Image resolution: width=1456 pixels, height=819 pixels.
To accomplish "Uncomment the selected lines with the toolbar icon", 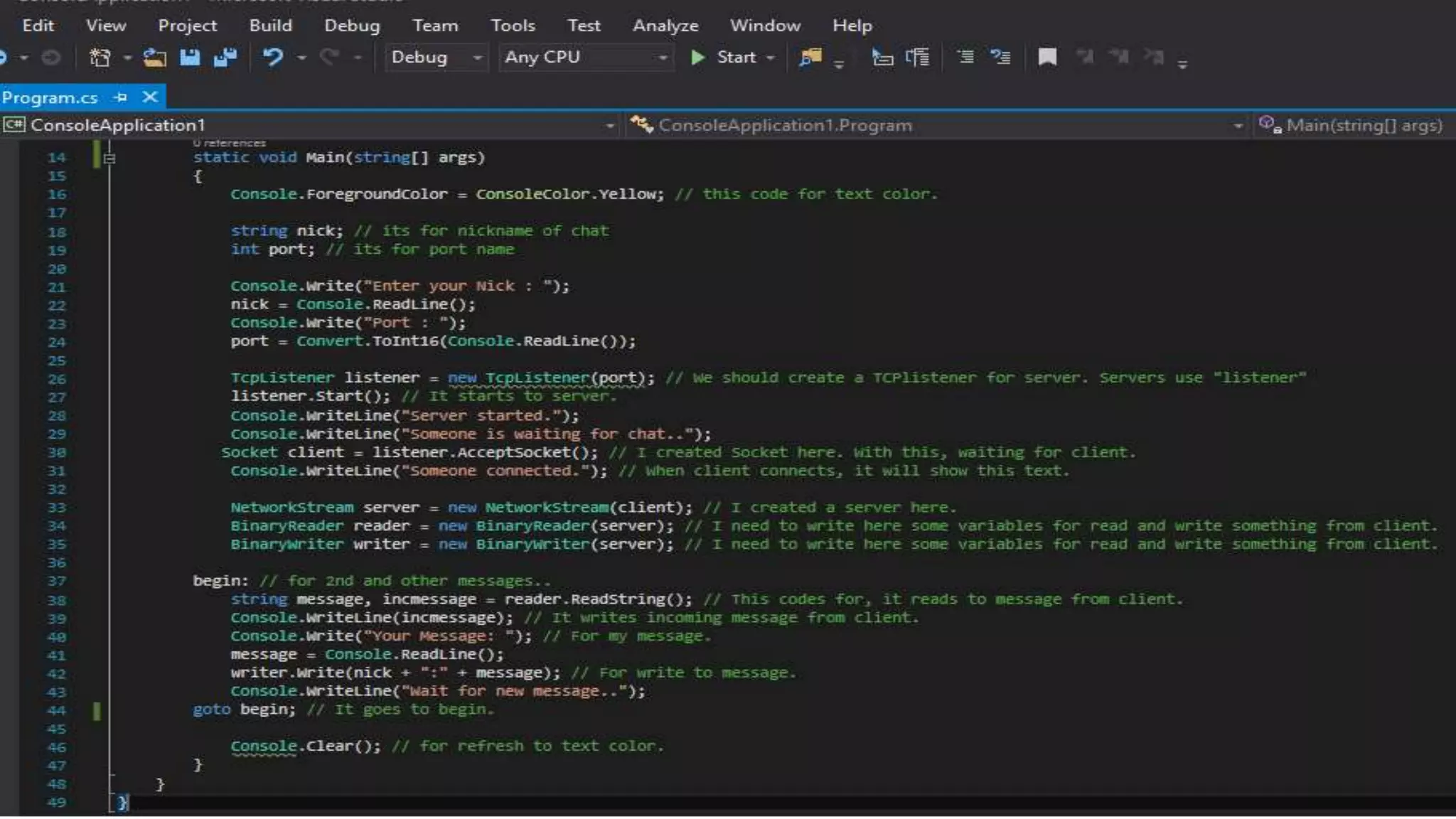I will click(x=1000, y=58).
